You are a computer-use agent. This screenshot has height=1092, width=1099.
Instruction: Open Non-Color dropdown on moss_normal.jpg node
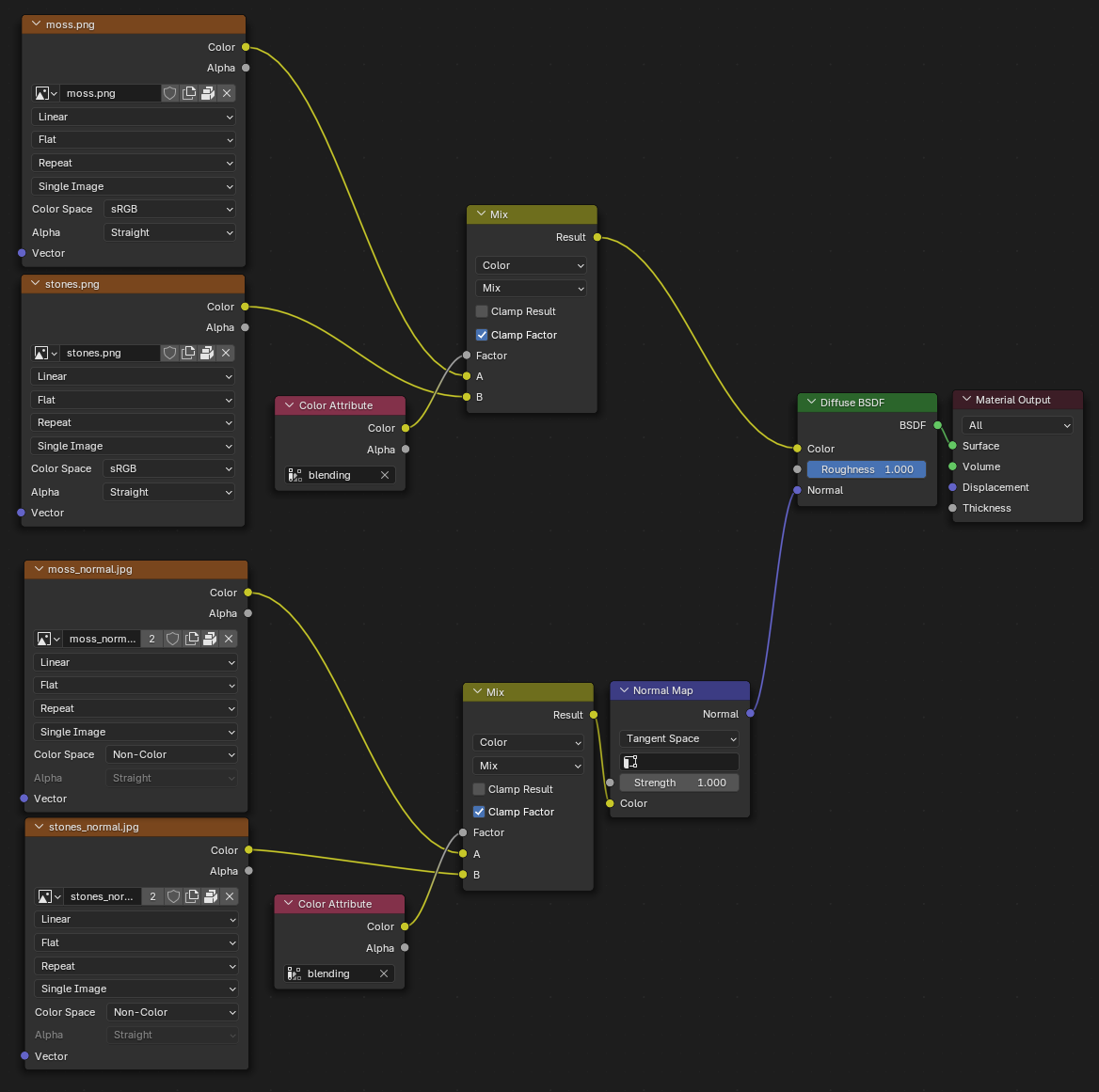[x=171, y=754]
